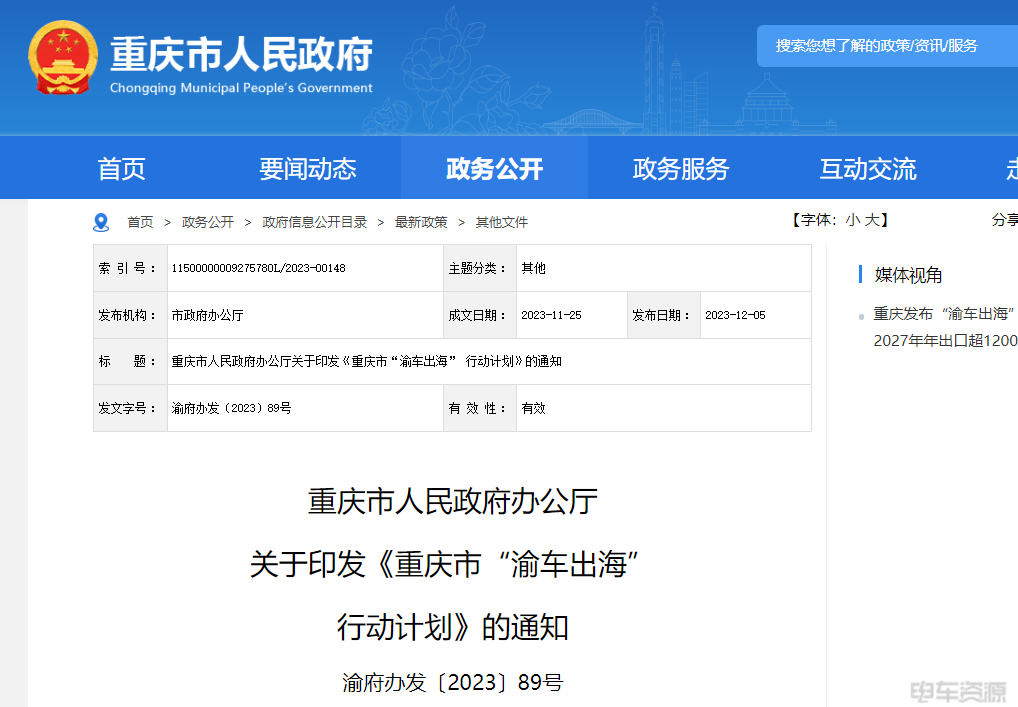Viewport: 1018px width, 707px height.
Task: Click the Chongqing Municipal People's Government subtitle
Action: point(242,88)
